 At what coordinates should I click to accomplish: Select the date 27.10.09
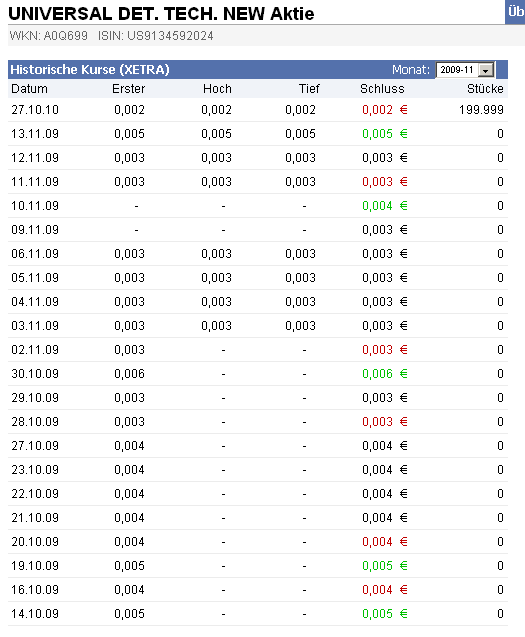[35, 446]
